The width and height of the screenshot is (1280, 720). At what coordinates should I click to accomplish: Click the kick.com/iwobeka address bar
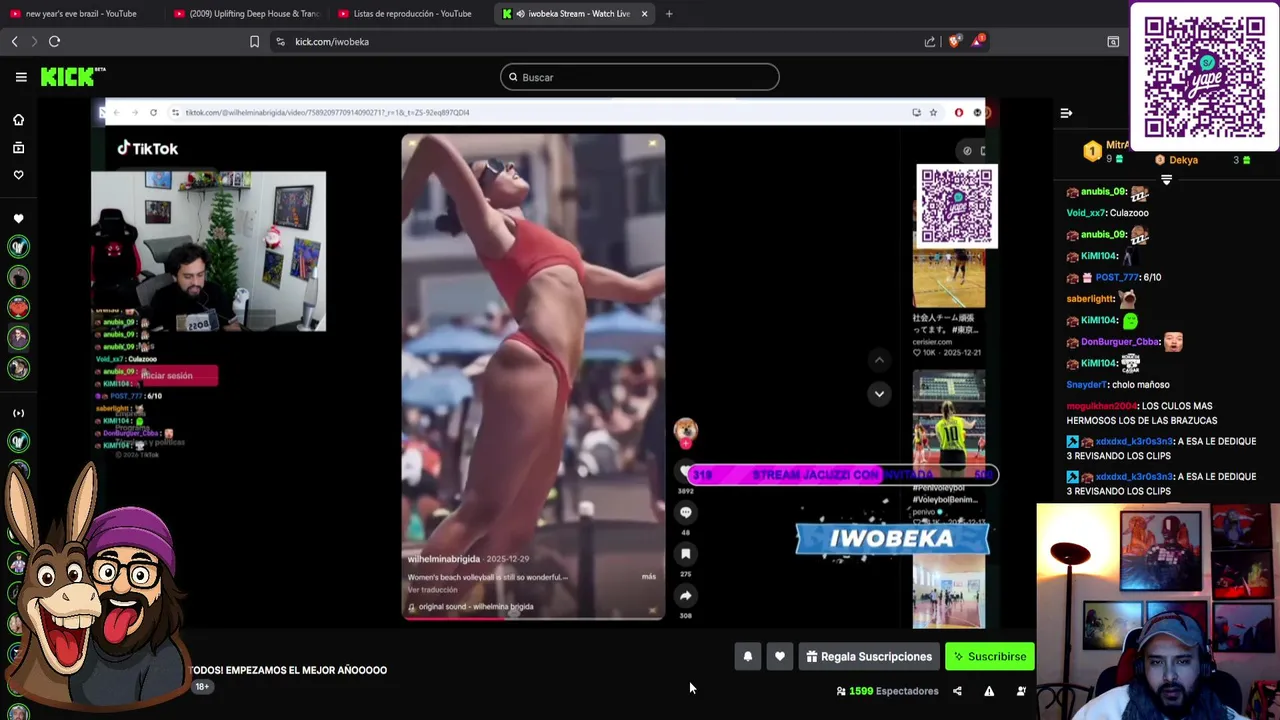(600, 41)
